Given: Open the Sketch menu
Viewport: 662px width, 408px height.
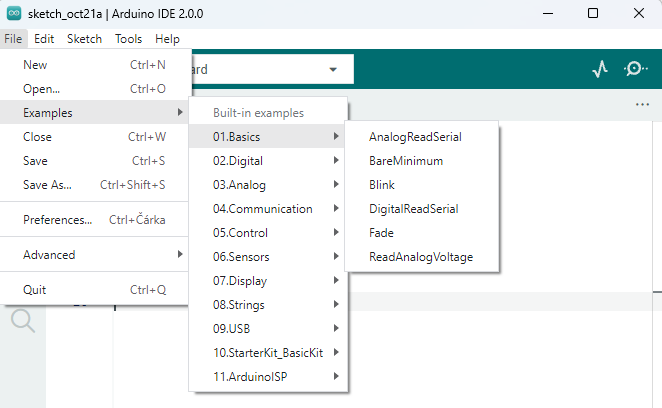Looking at the screenshot, I should click(x=84, y=39).
